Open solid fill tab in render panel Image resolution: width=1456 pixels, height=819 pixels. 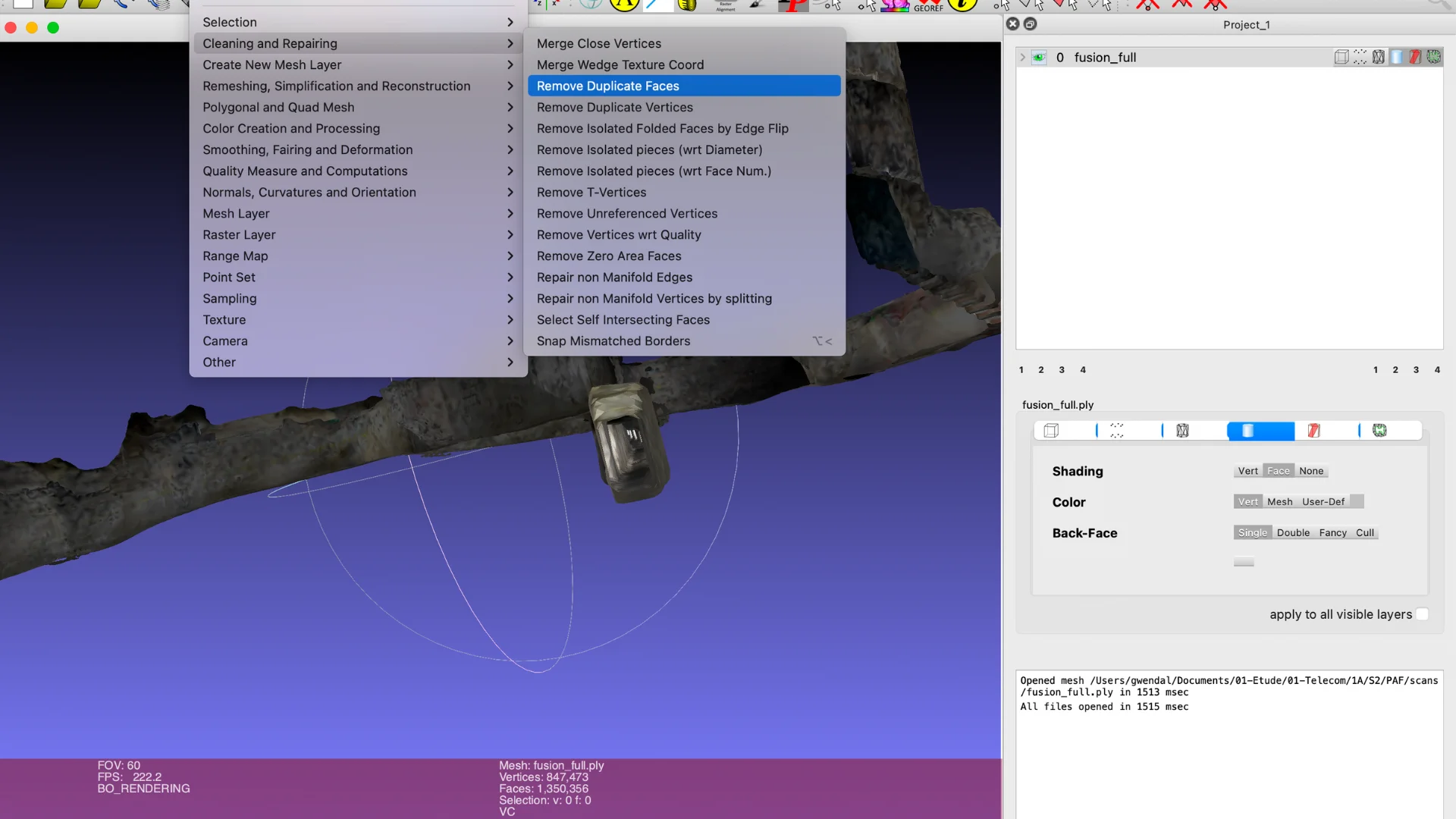(1260, 431)
